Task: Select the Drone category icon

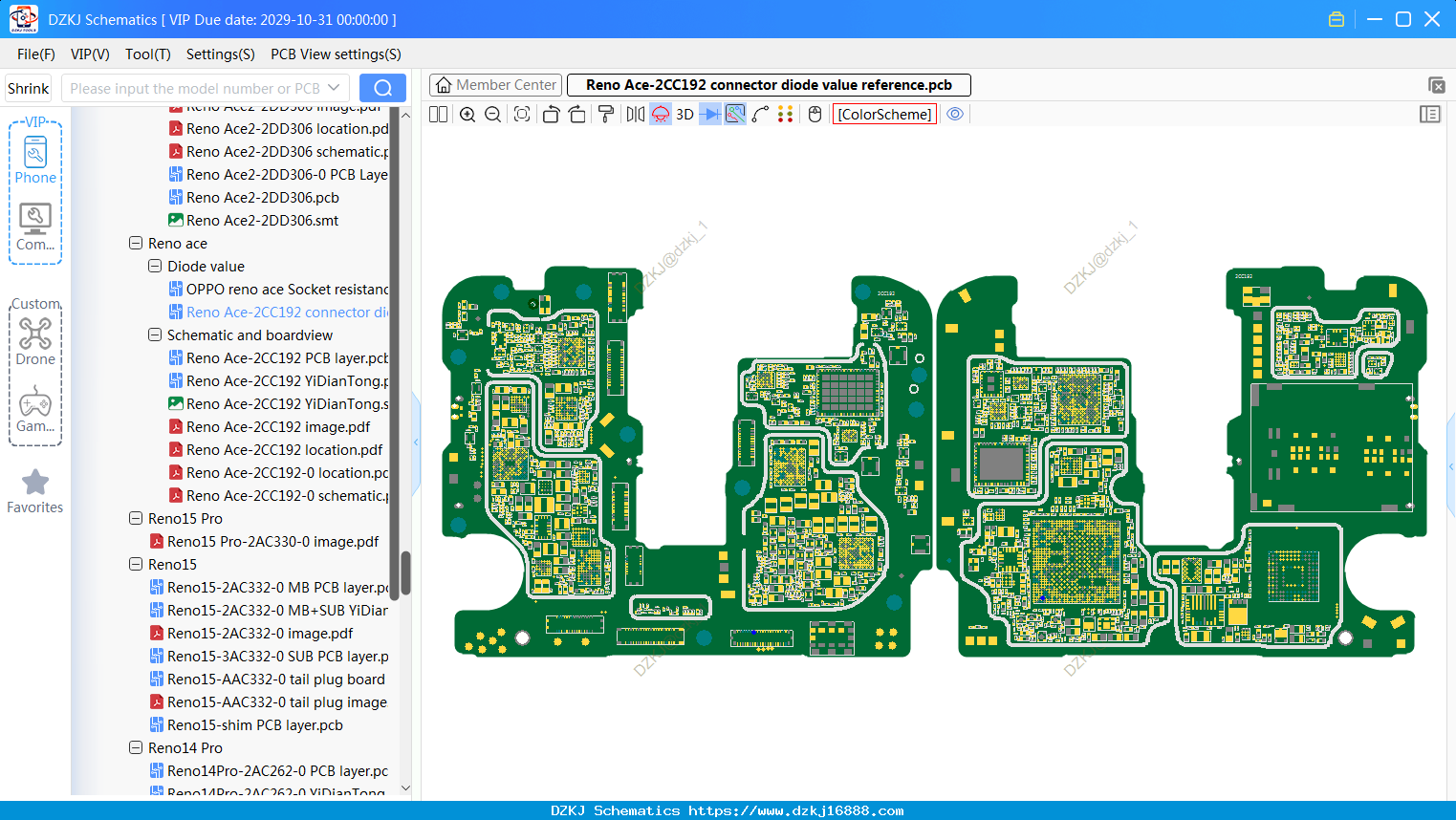Action: click(x=35, y=341)
